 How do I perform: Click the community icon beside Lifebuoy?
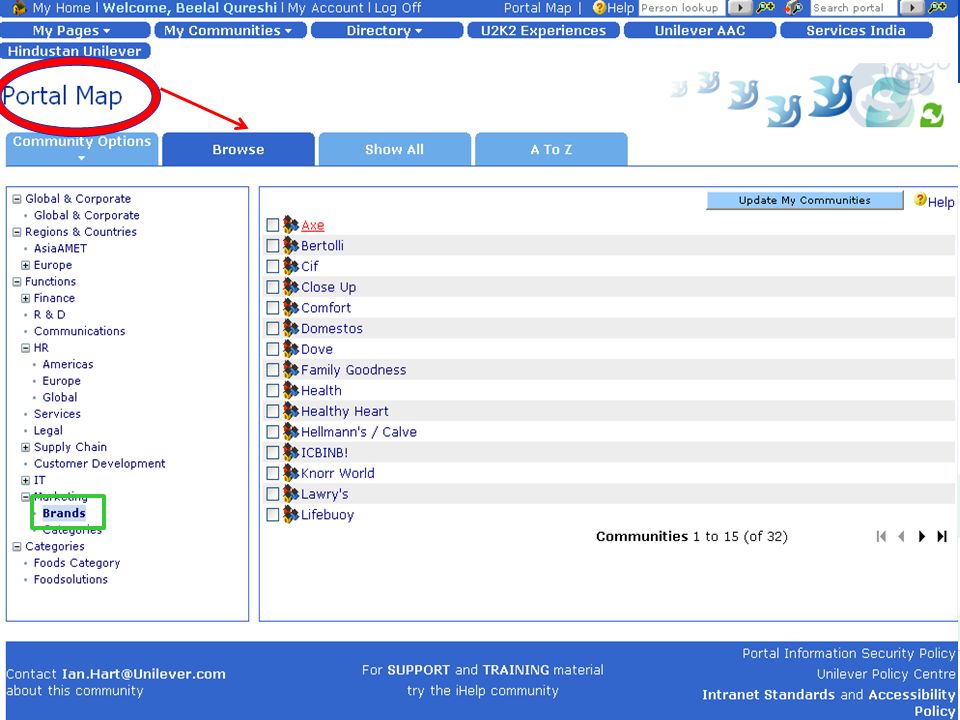[290, 514]
